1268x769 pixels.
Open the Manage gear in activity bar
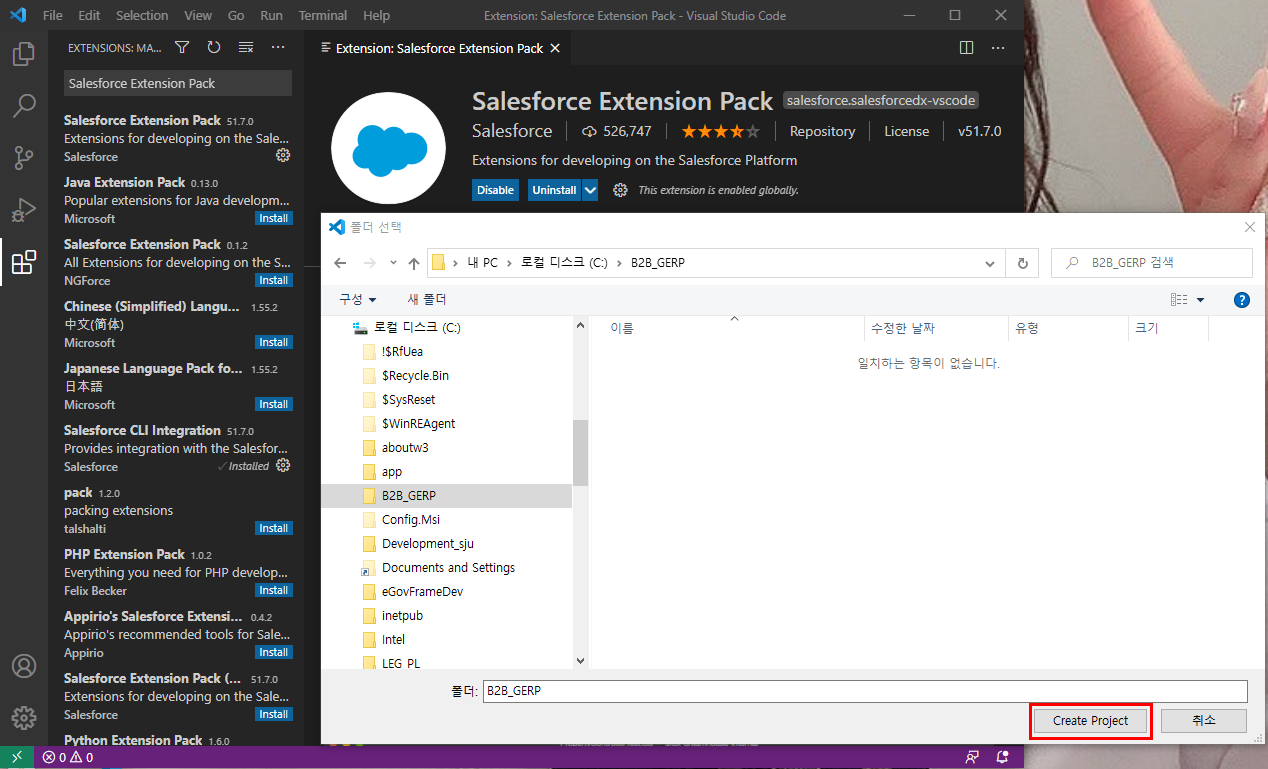point(24,717)
